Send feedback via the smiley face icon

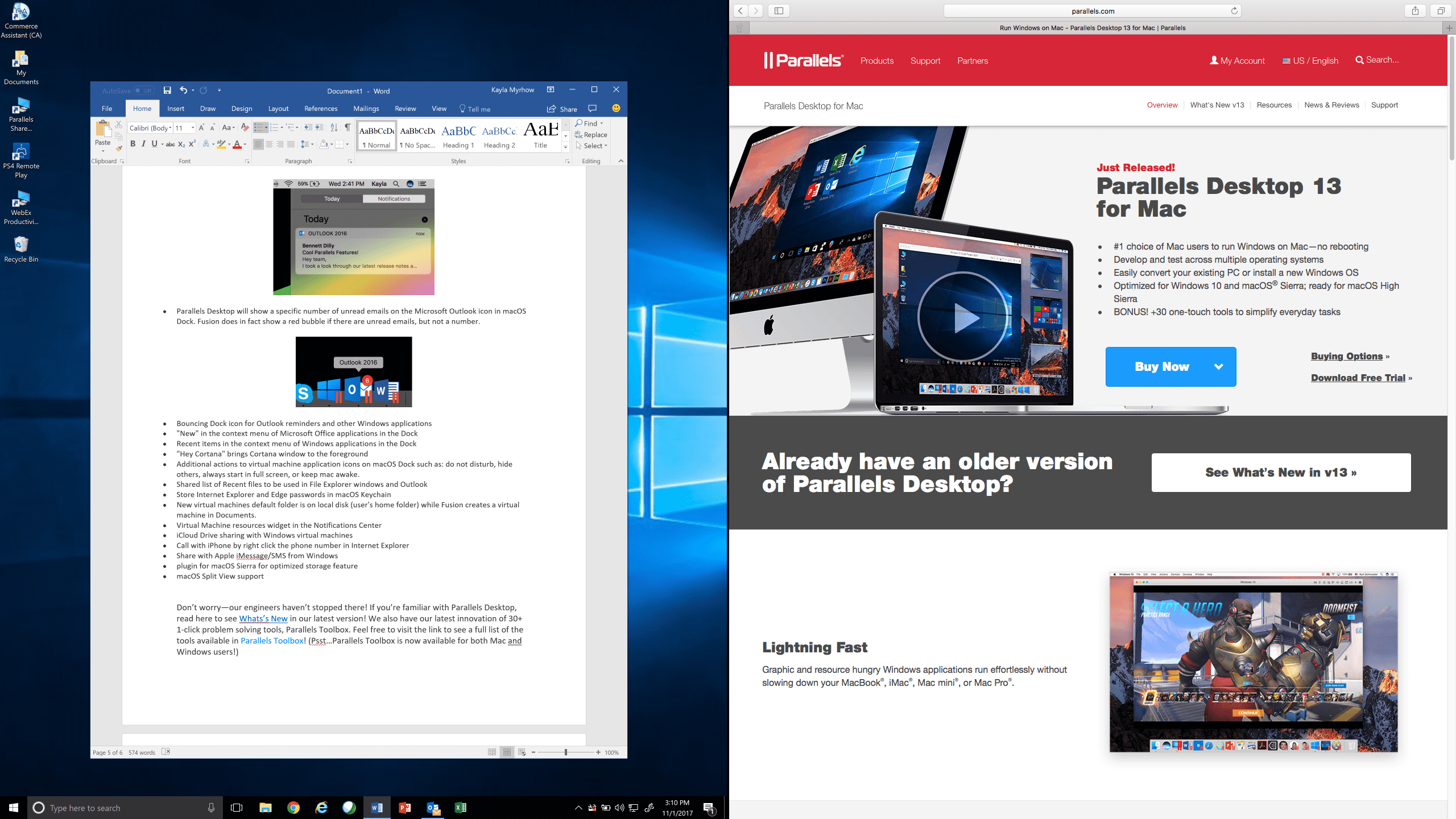(x=616, y=108)
